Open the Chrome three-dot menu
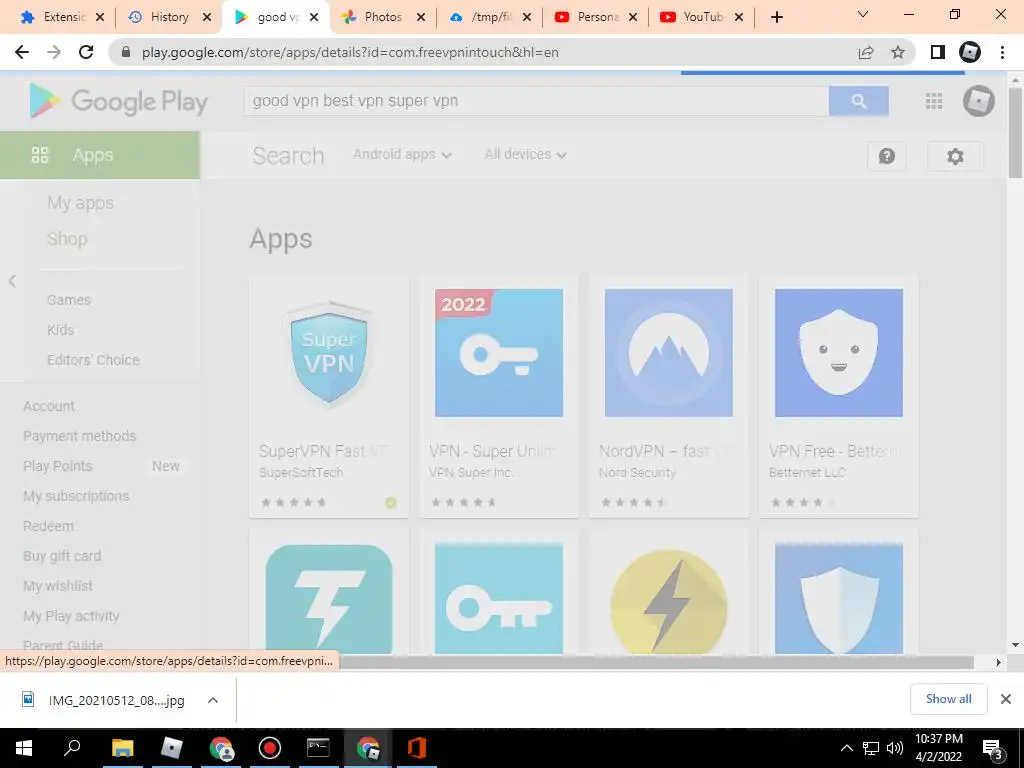Viewport: 1024px width, 768px height. coord(1002,52)
